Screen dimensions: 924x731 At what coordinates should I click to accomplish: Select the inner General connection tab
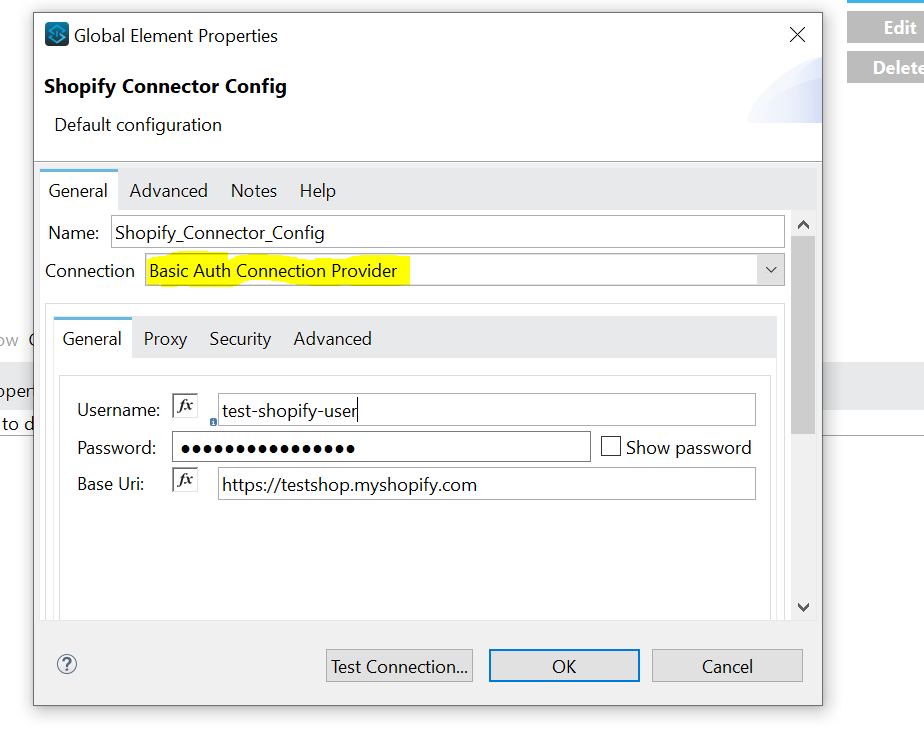pos(93,339)
